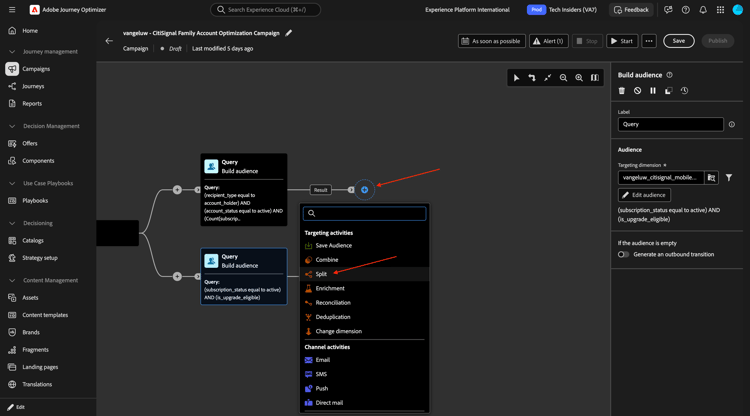Image resolution: width=750 pixels, height=416 pixels.
Task: Select SMS channel activity
Action: tap(364, 374)
